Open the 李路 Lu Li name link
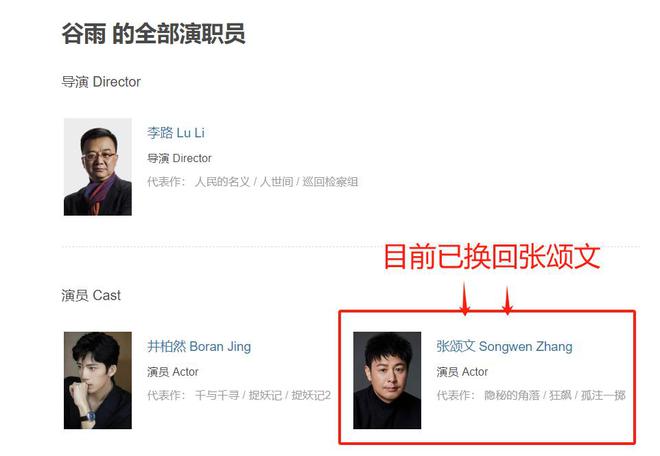The height and width of the screenshot is (456, 660). tap(176, 133)
